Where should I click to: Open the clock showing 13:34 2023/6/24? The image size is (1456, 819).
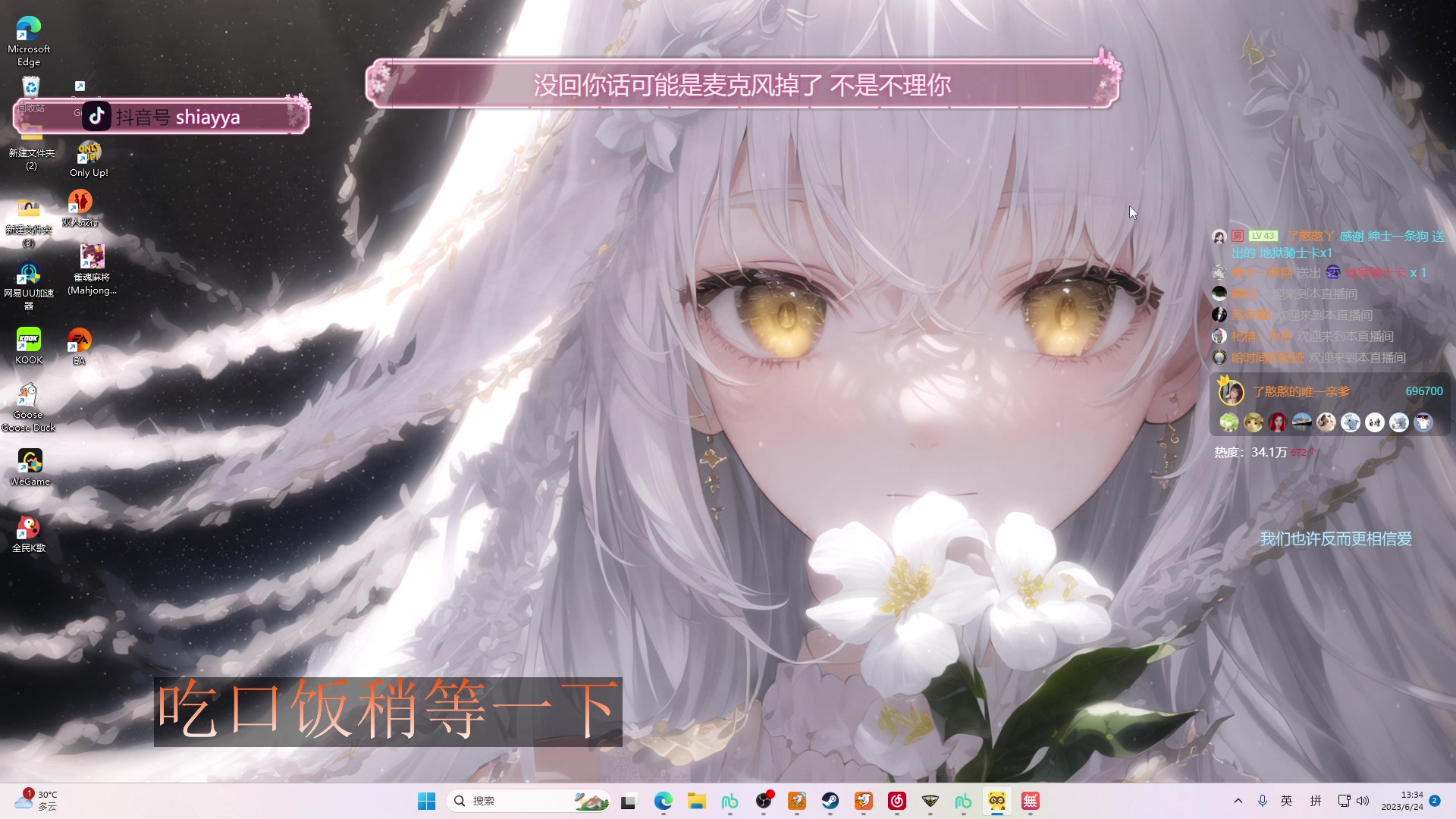[x=1402, y=801]
